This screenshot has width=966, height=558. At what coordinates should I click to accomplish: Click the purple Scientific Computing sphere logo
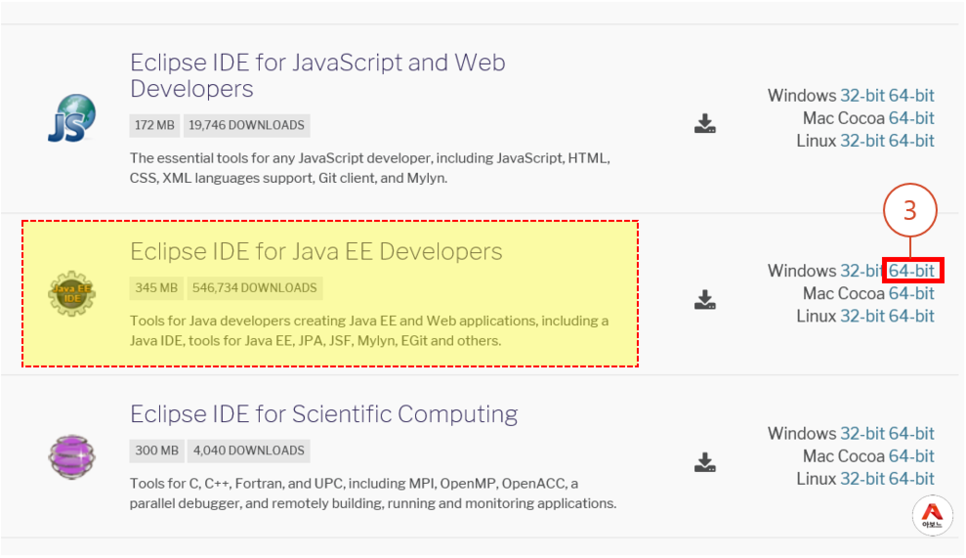(x=72, y=457)
